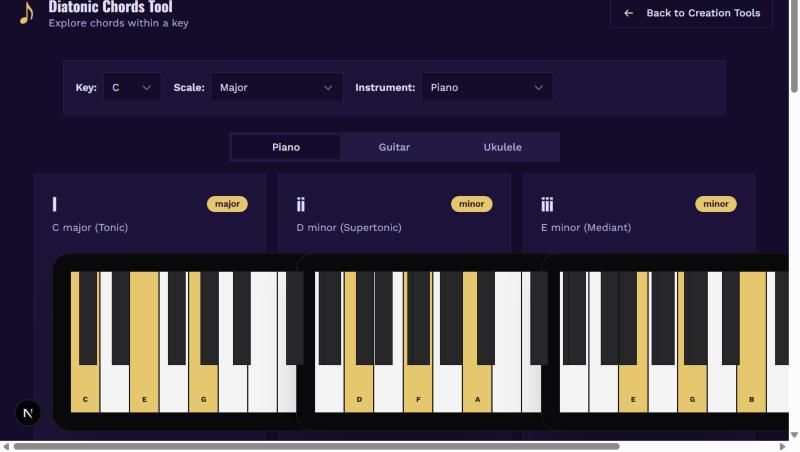
Task: Click the vertical scrollbar thumb
Action: pyautogui.click(x=794, y=46)
